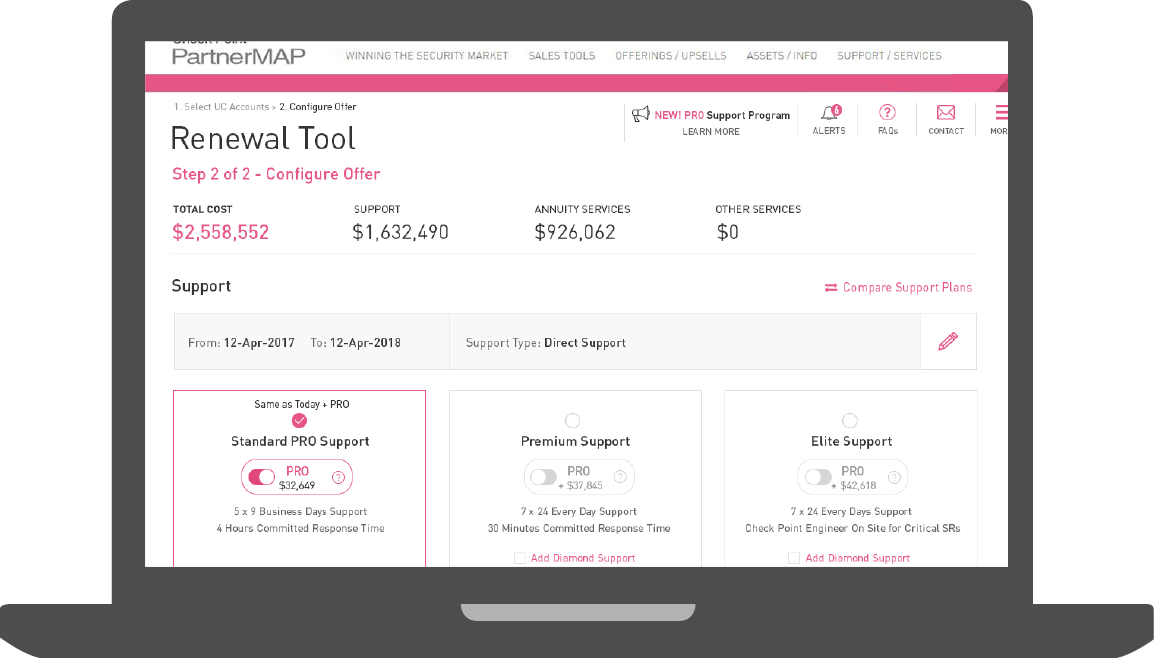Click the Other Services $0 value
The image size is (1154, 658).
(x=728, y=233)
